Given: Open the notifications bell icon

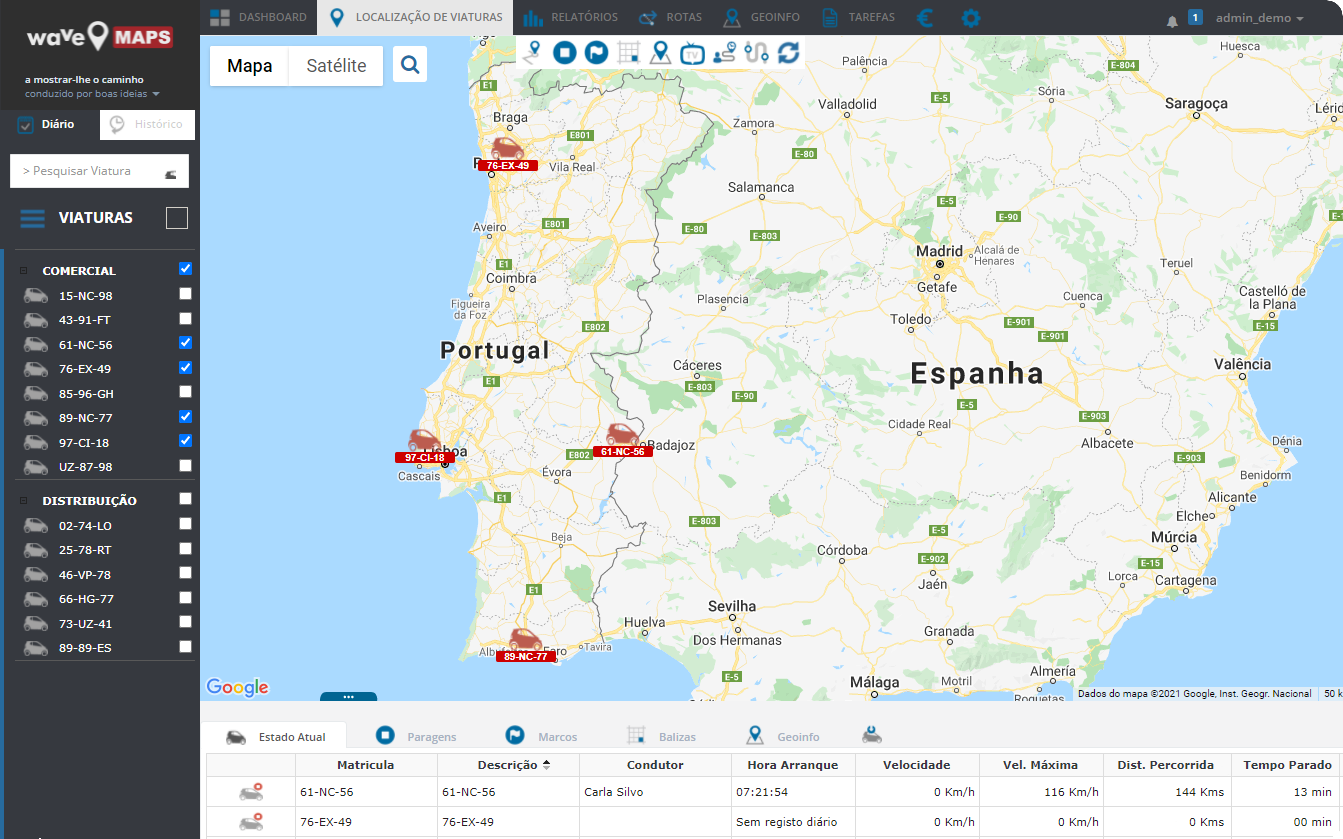Looking at the screenshot, I should tap(1172, 21).
